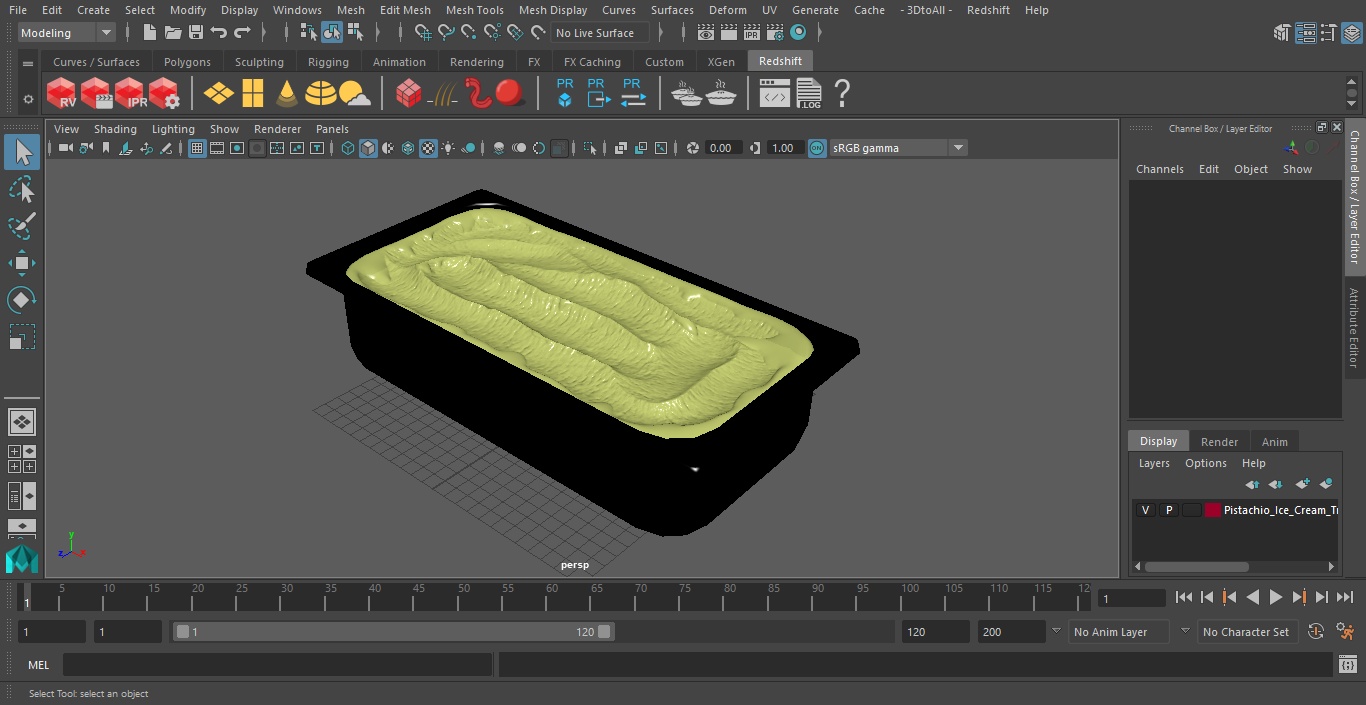Step back one frame button
Image resolution: width=1366 pixels, height=705 pixels.
(1207, 597)
